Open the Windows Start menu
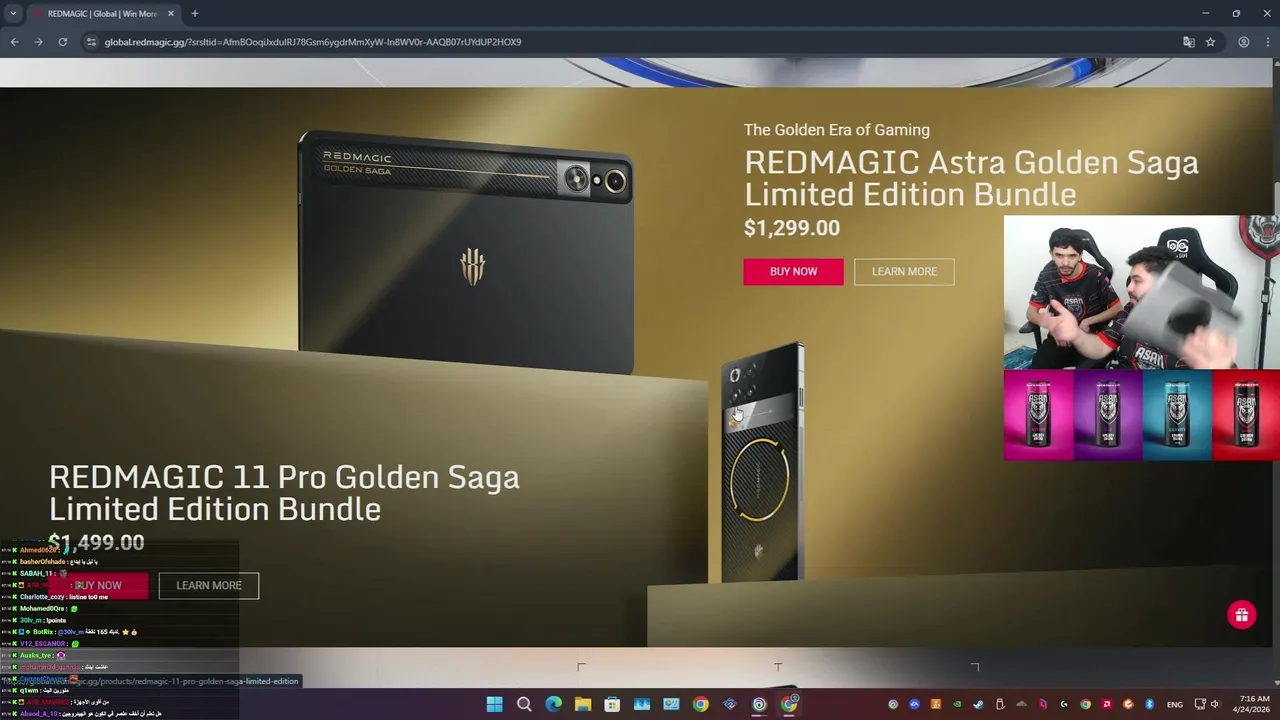The image size is (1280, 720). (494, 704)
